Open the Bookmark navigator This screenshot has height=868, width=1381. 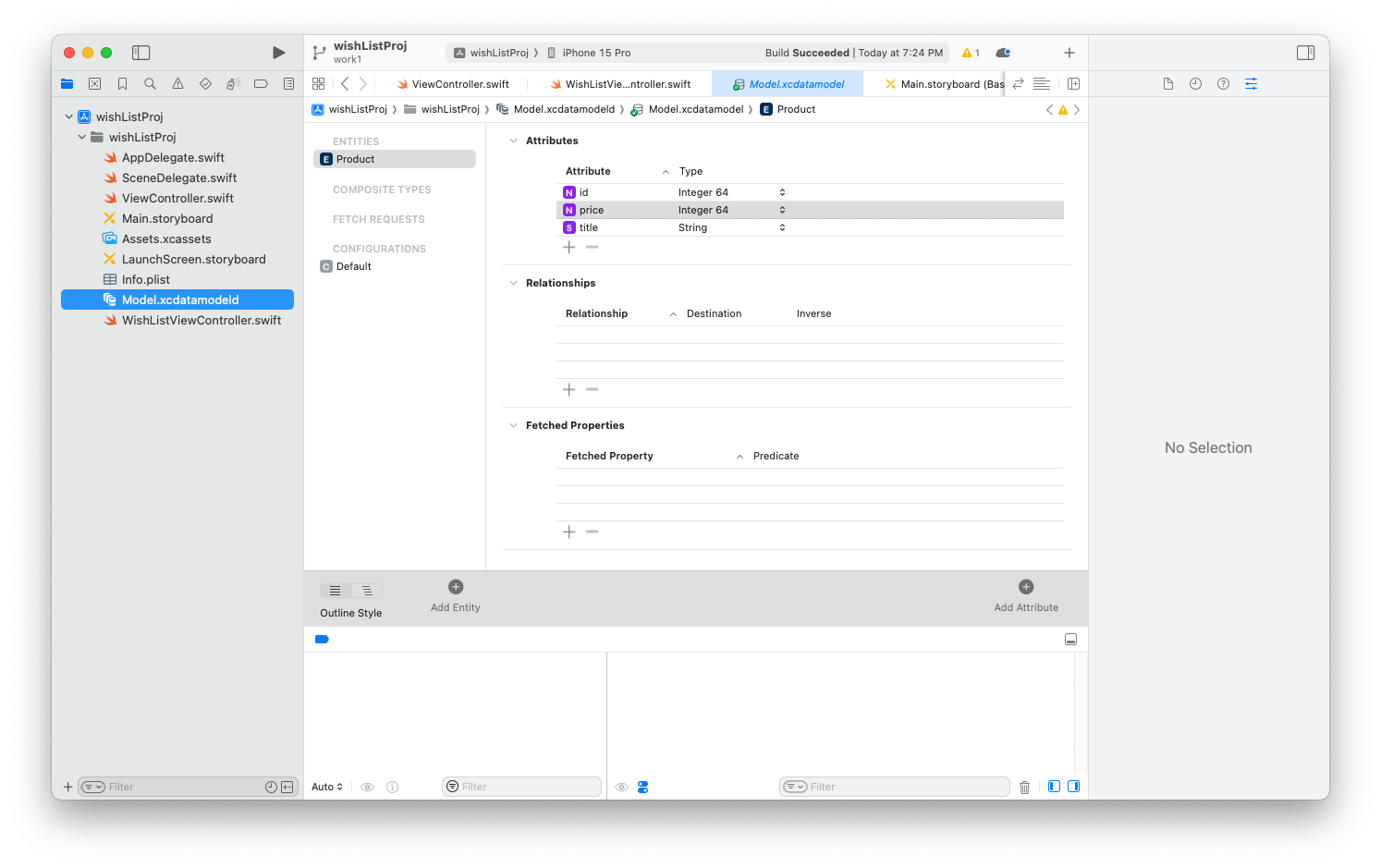[122, 83]
